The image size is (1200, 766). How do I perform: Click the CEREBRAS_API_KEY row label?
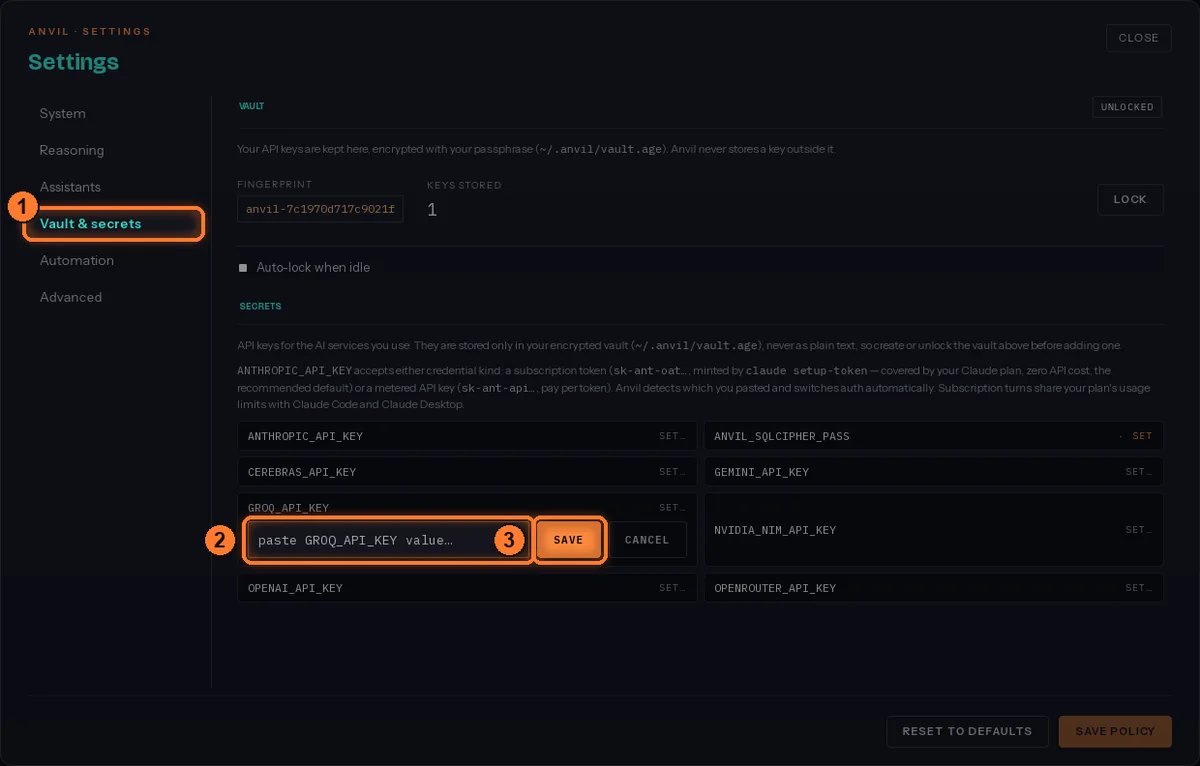click(302, 472)
